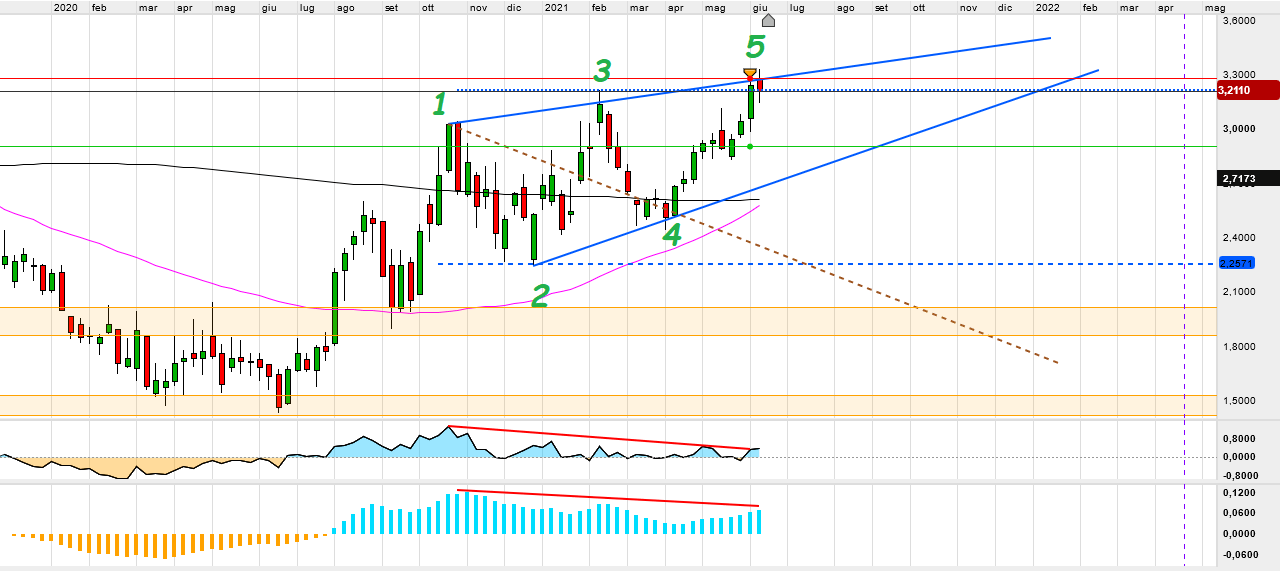1280x571 pixels.
Task: Click the gray house-shaped marker below the time axis
Action: click(x=768, y=20)
